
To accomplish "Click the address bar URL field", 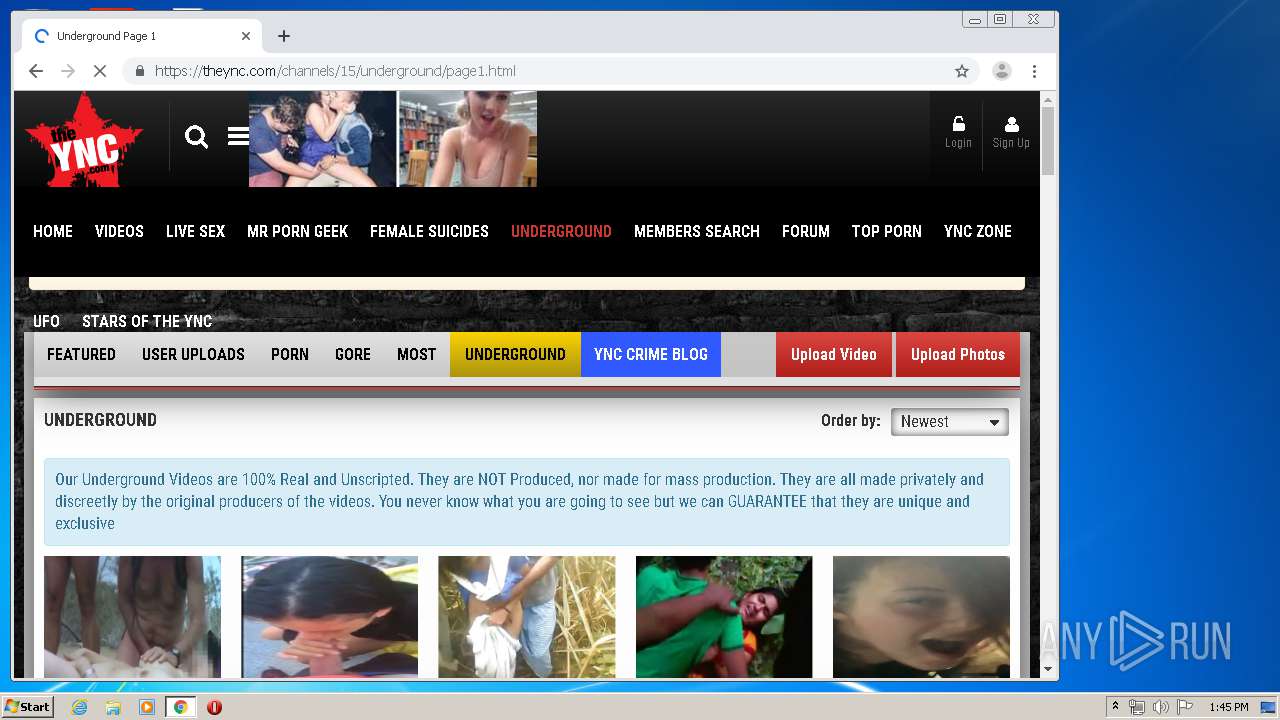I will coord(550,71).
